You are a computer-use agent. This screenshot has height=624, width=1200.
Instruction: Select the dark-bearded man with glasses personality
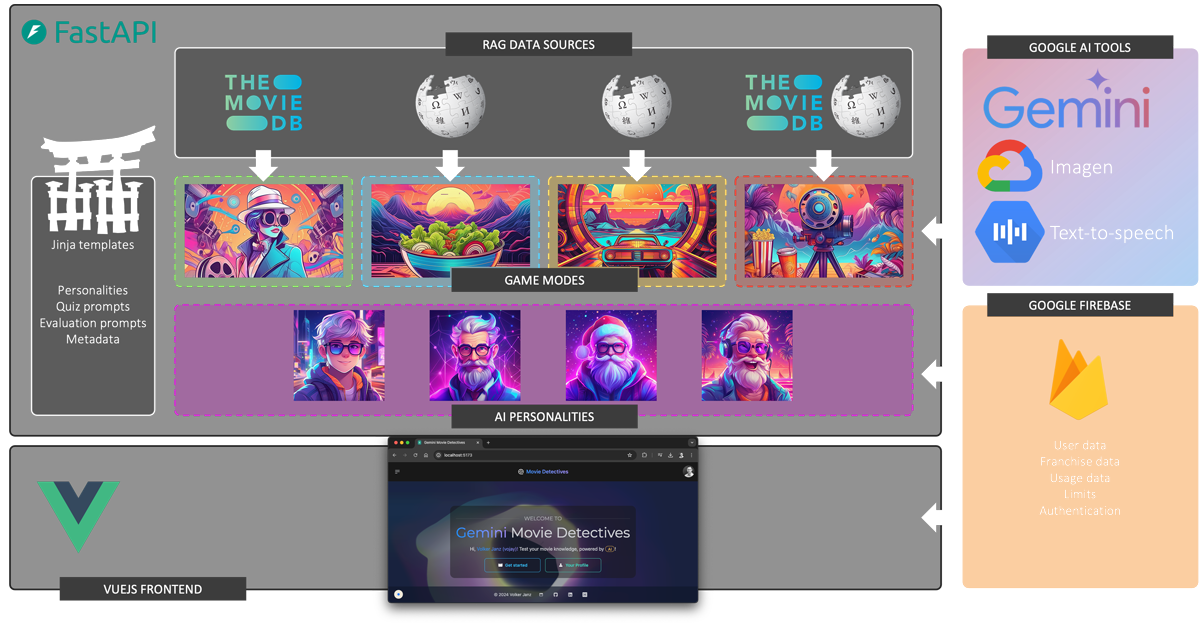(x=475, y=355)
